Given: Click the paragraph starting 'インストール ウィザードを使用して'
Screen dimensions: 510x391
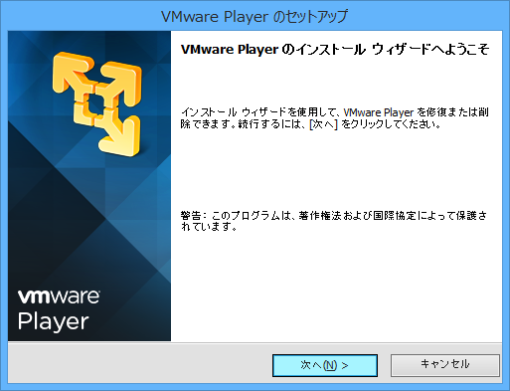Looking at the screenshot, I should [334, 118].
